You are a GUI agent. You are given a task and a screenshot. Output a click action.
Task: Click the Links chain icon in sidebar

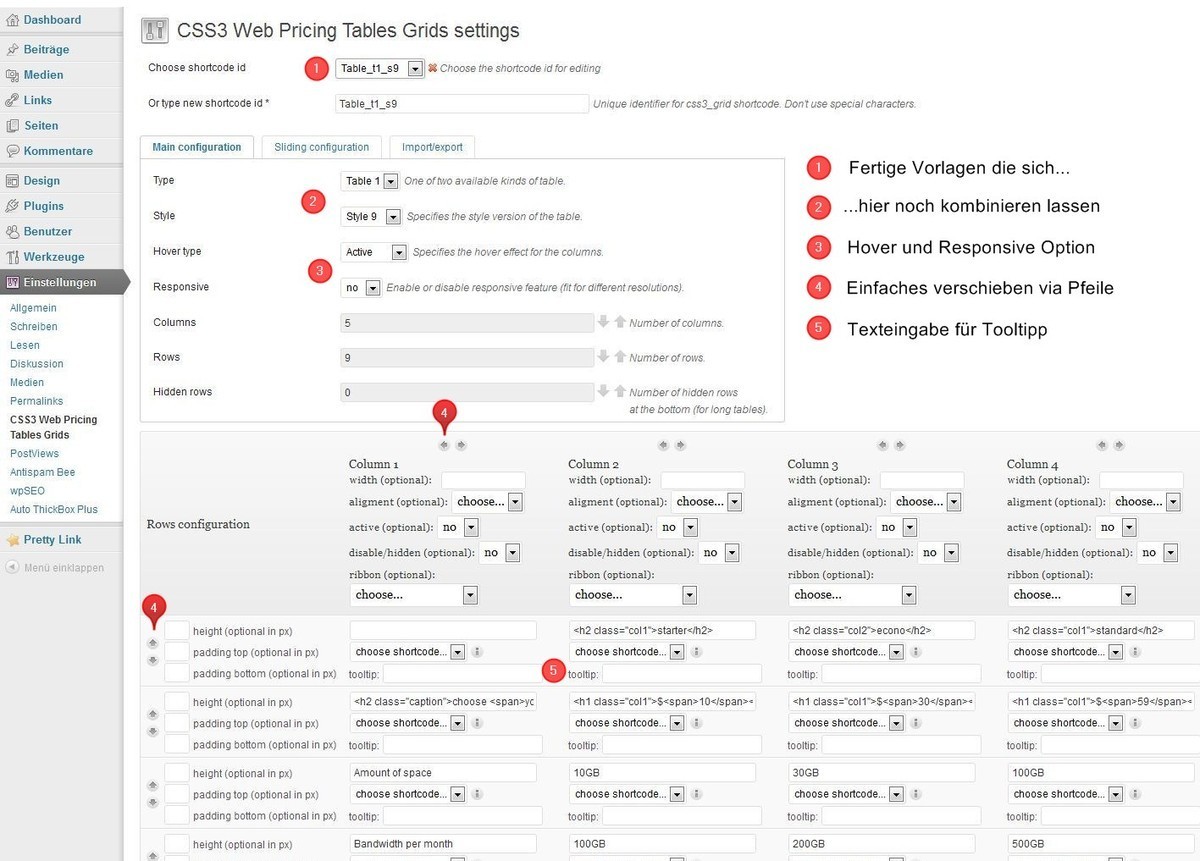(12, 100)
